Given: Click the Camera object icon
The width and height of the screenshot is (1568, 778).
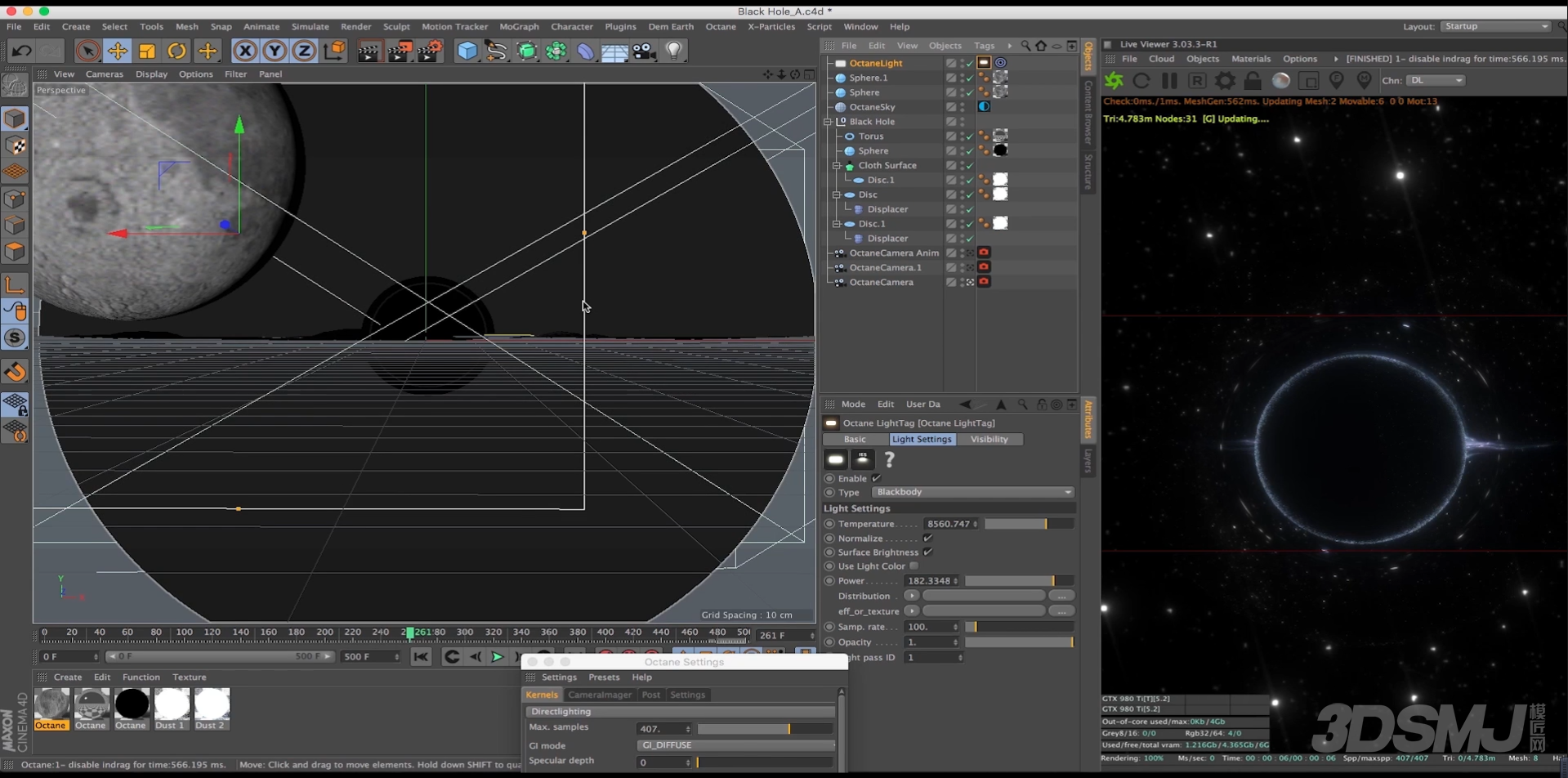Looking at the screenshot, I should pos(644,51).
